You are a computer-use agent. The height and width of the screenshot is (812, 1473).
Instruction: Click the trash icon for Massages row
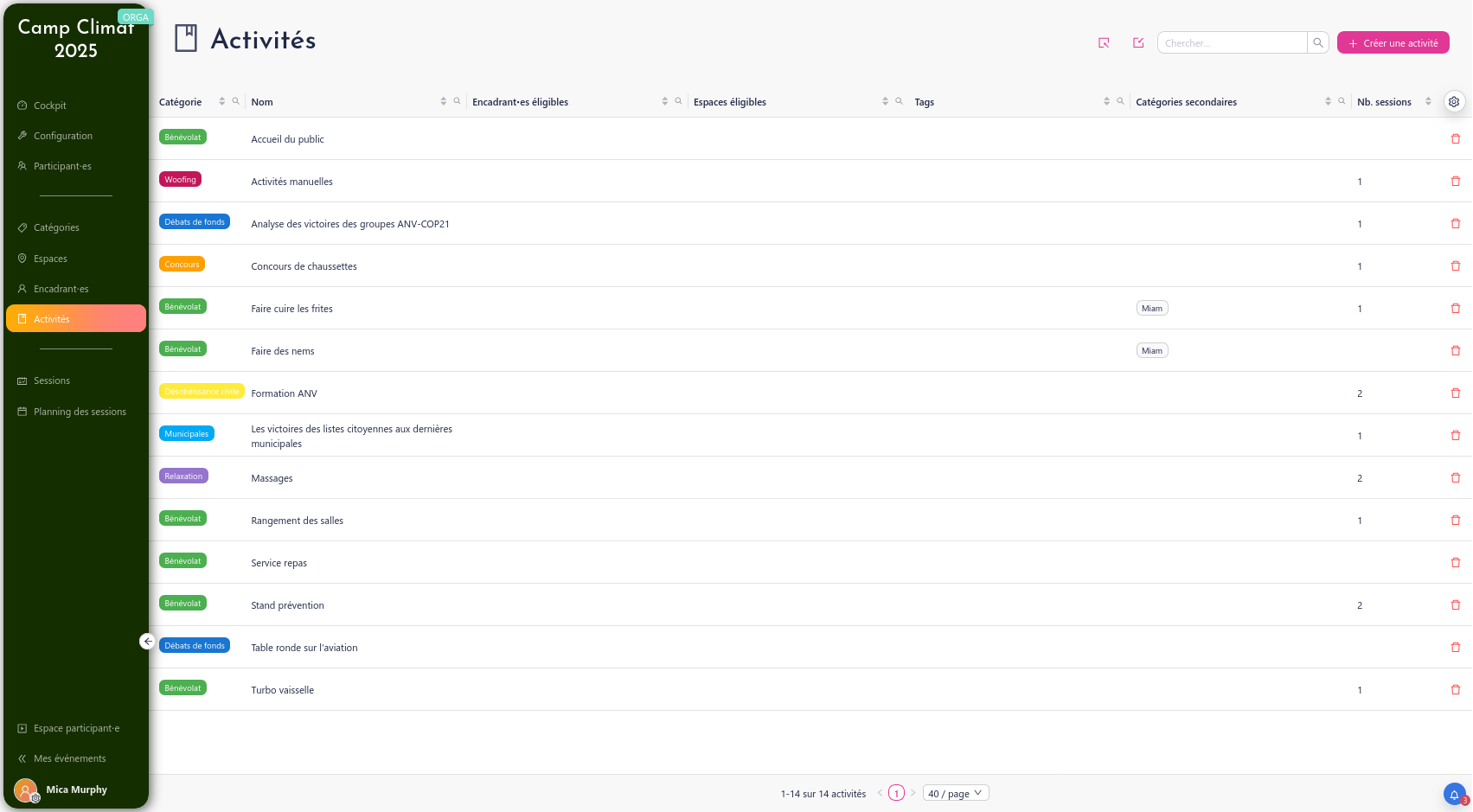(x=1455, y=478)
